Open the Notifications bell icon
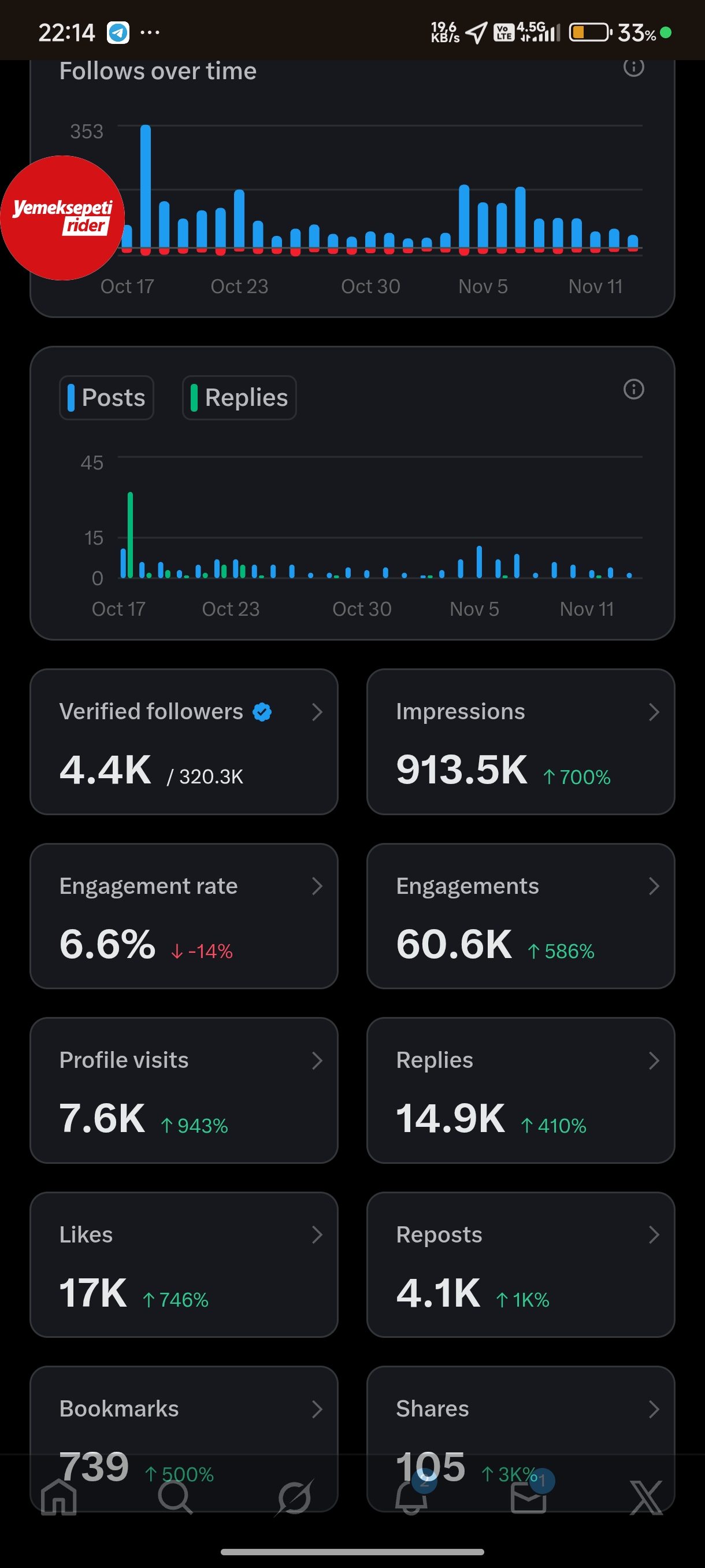 pyautogui.click(x=411, y=1497)
